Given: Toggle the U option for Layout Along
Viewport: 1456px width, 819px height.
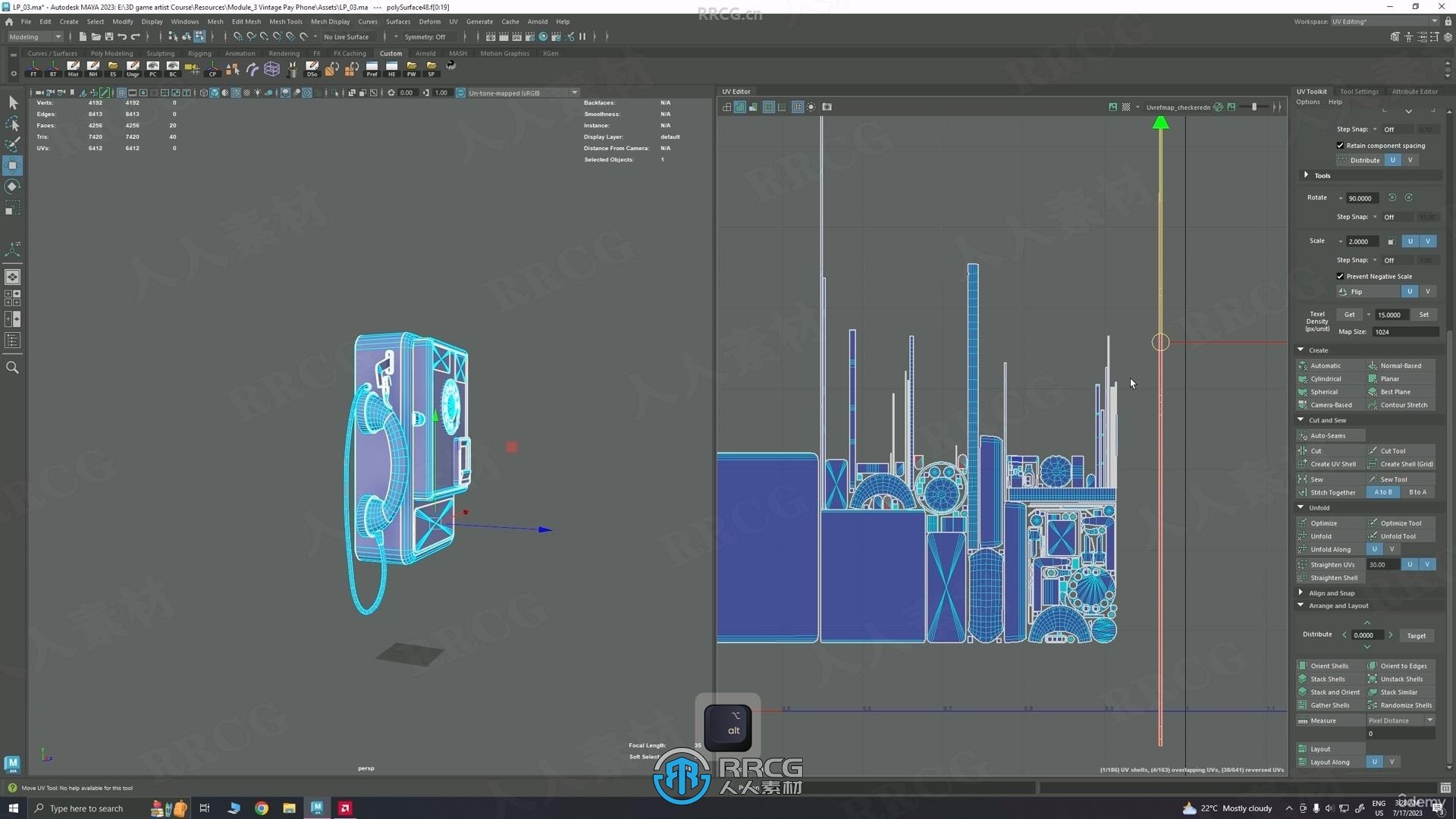Looking at the screenshot, I should [1374, 762].
